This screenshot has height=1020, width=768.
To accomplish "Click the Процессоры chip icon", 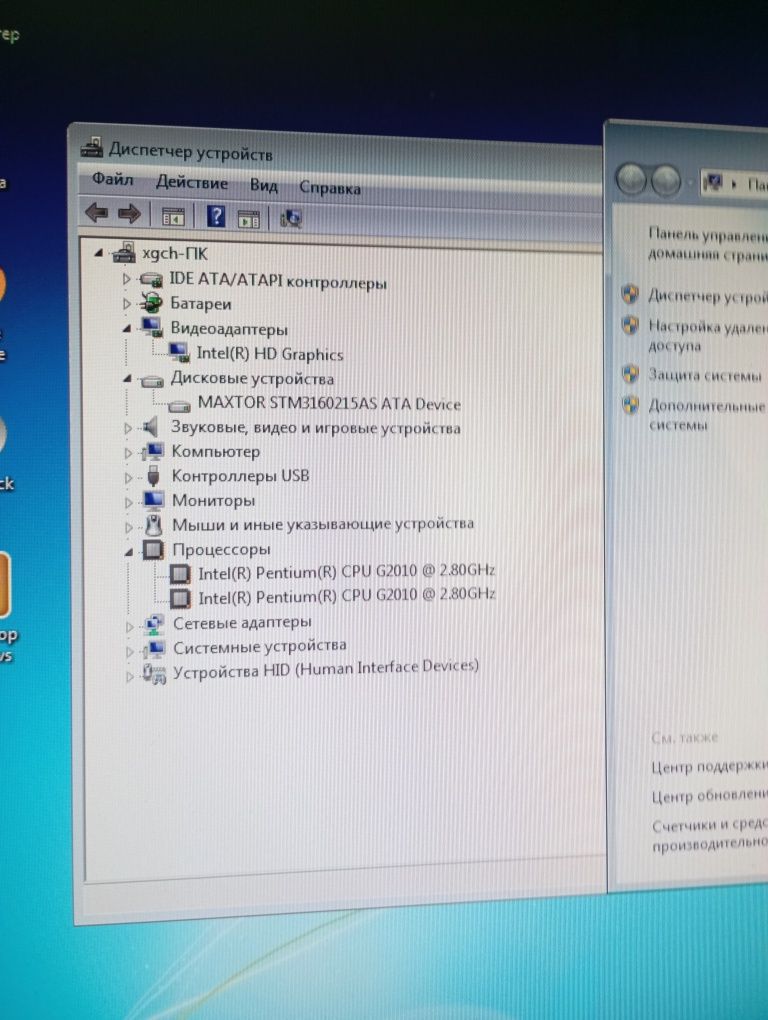I will [x=153, y=550].
